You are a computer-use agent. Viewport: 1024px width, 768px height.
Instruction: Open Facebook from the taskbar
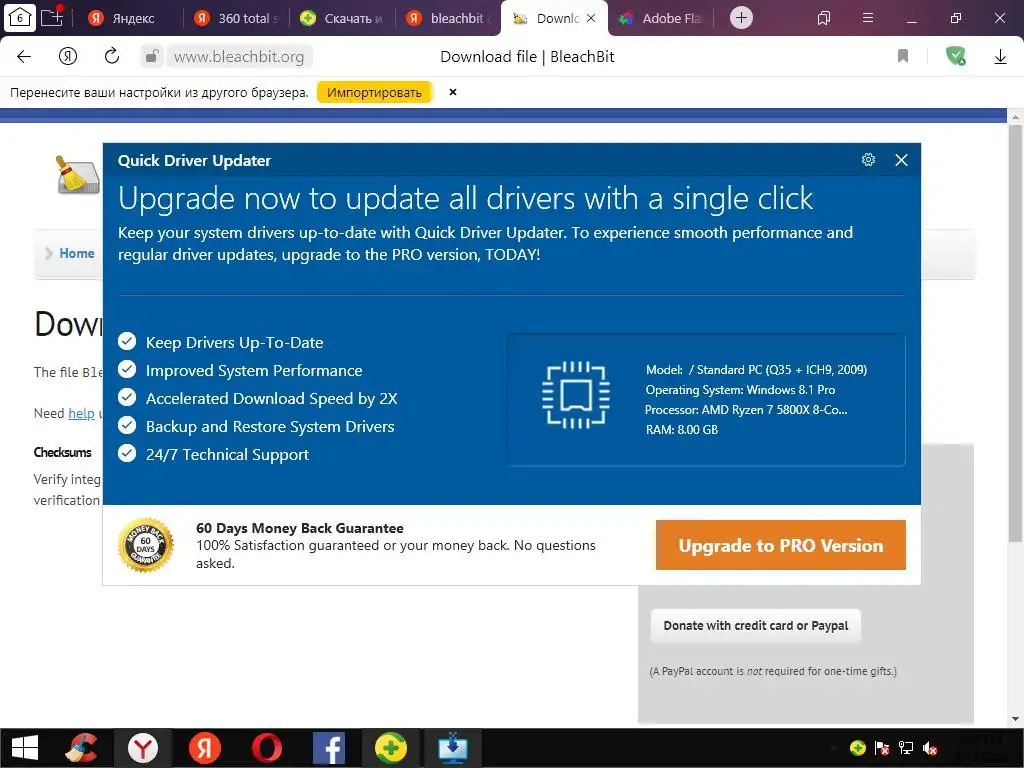328,748
